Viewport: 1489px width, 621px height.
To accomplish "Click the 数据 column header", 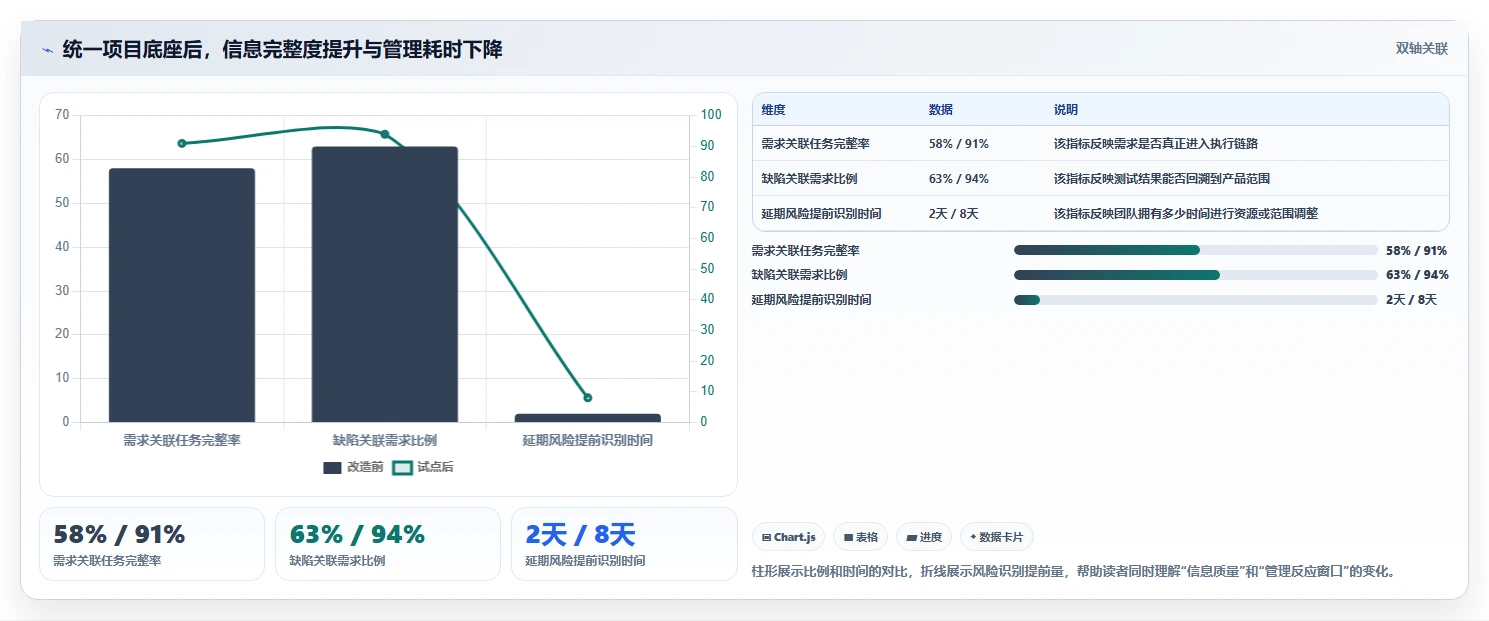I will [941, 110].
